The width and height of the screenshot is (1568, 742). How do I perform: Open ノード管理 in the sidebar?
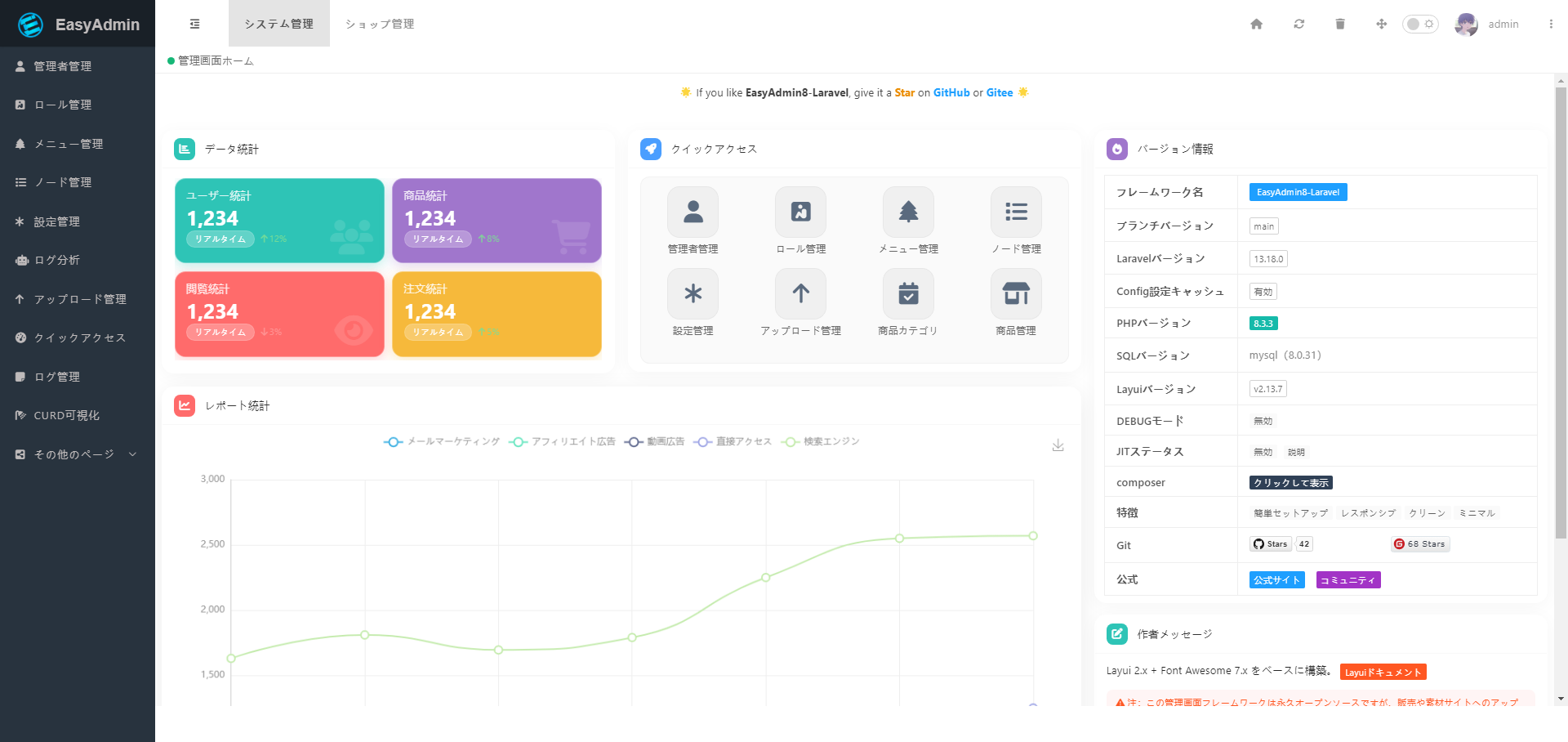[78, 182]
